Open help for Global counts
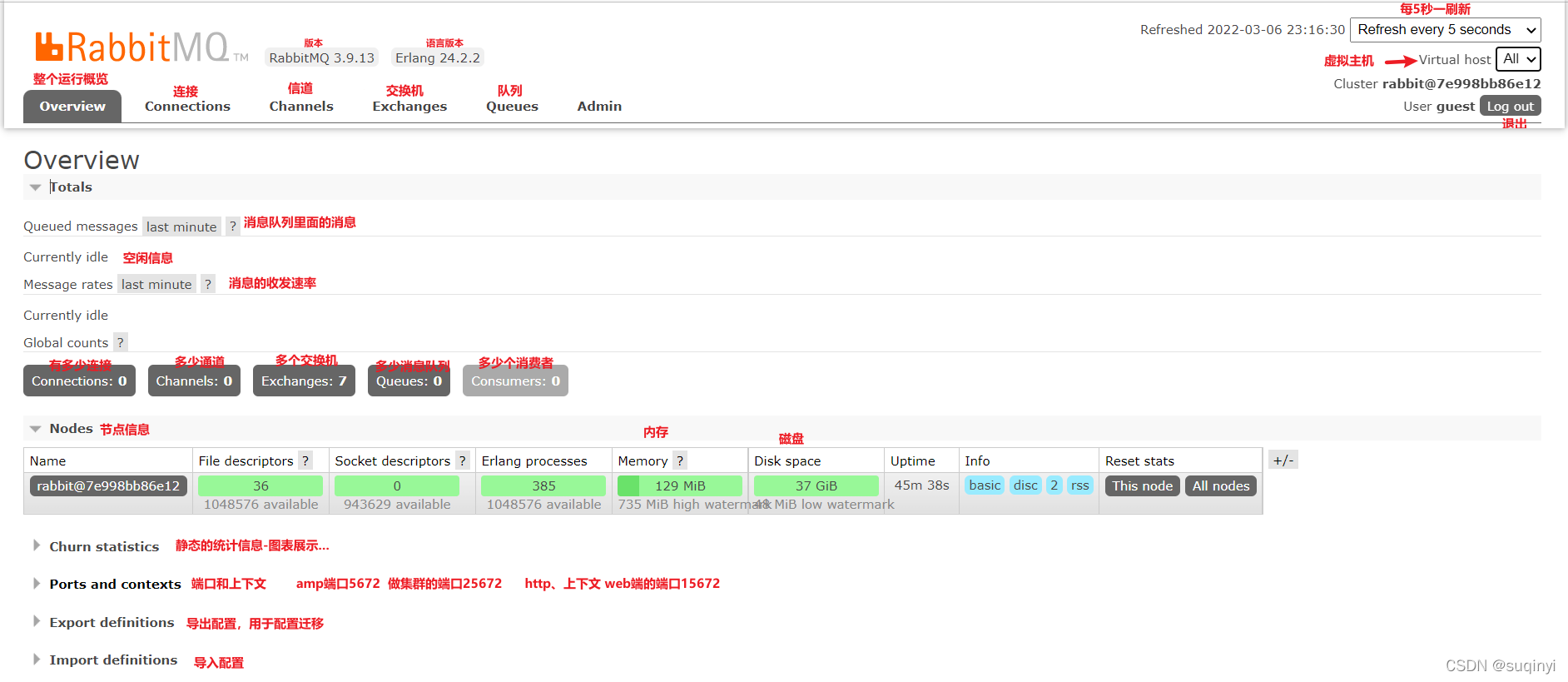The height and width of the screenshot is (682, 1568). 120,342
